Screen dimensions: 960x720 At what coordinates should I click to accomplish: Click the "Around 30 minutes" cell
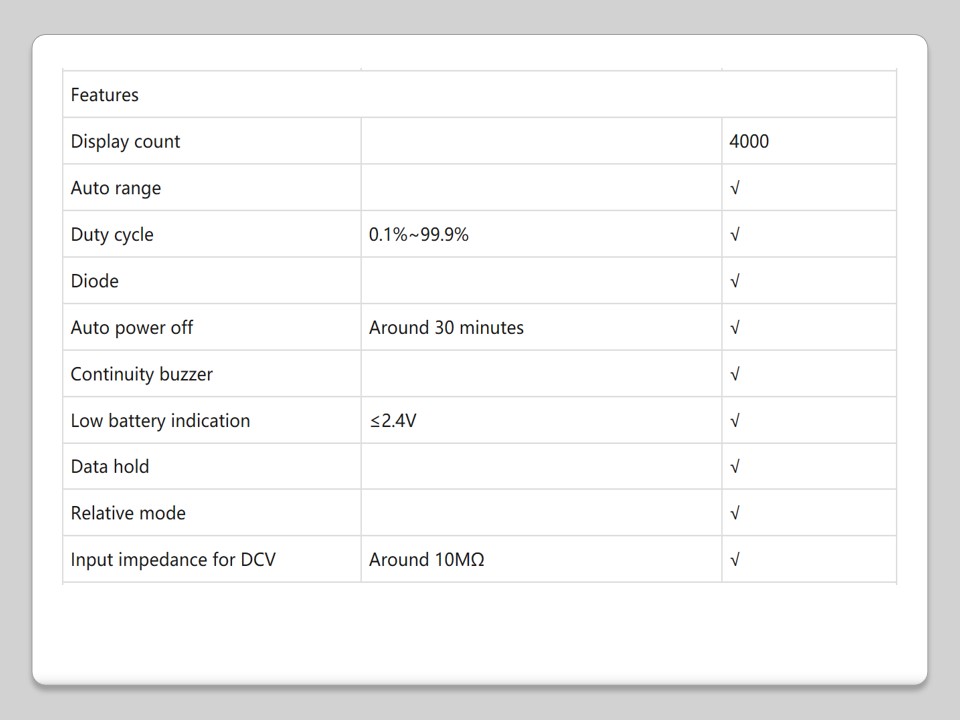pyautogui.click(x=446, y=327)
